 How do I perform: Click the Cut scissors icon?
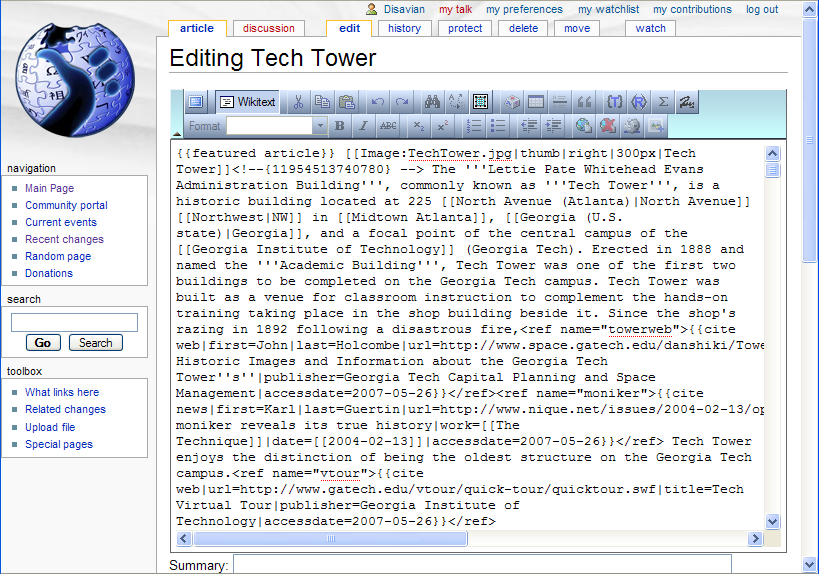[298, 102]
